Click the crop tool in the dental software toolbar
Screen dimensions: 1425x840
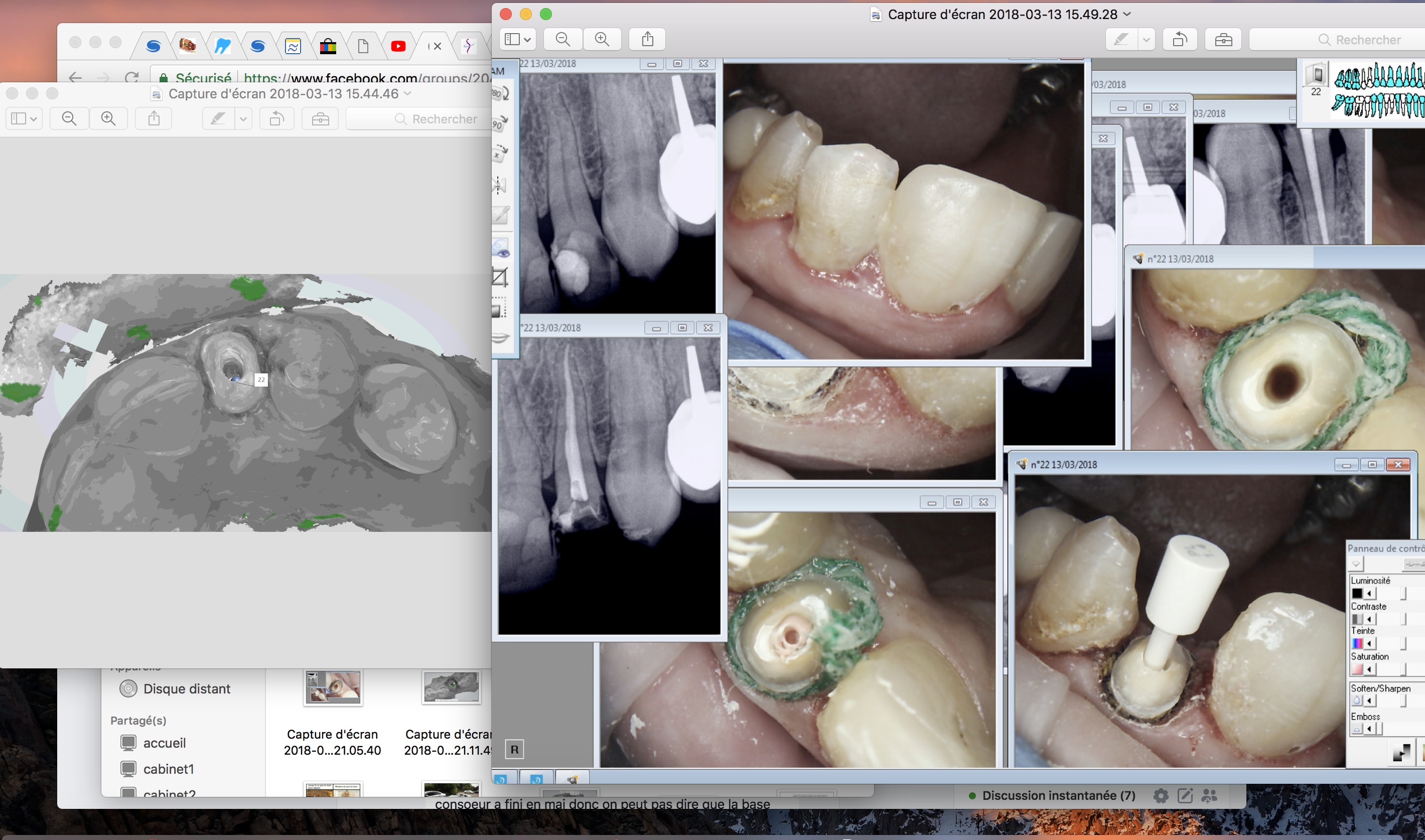pos(500,277)
